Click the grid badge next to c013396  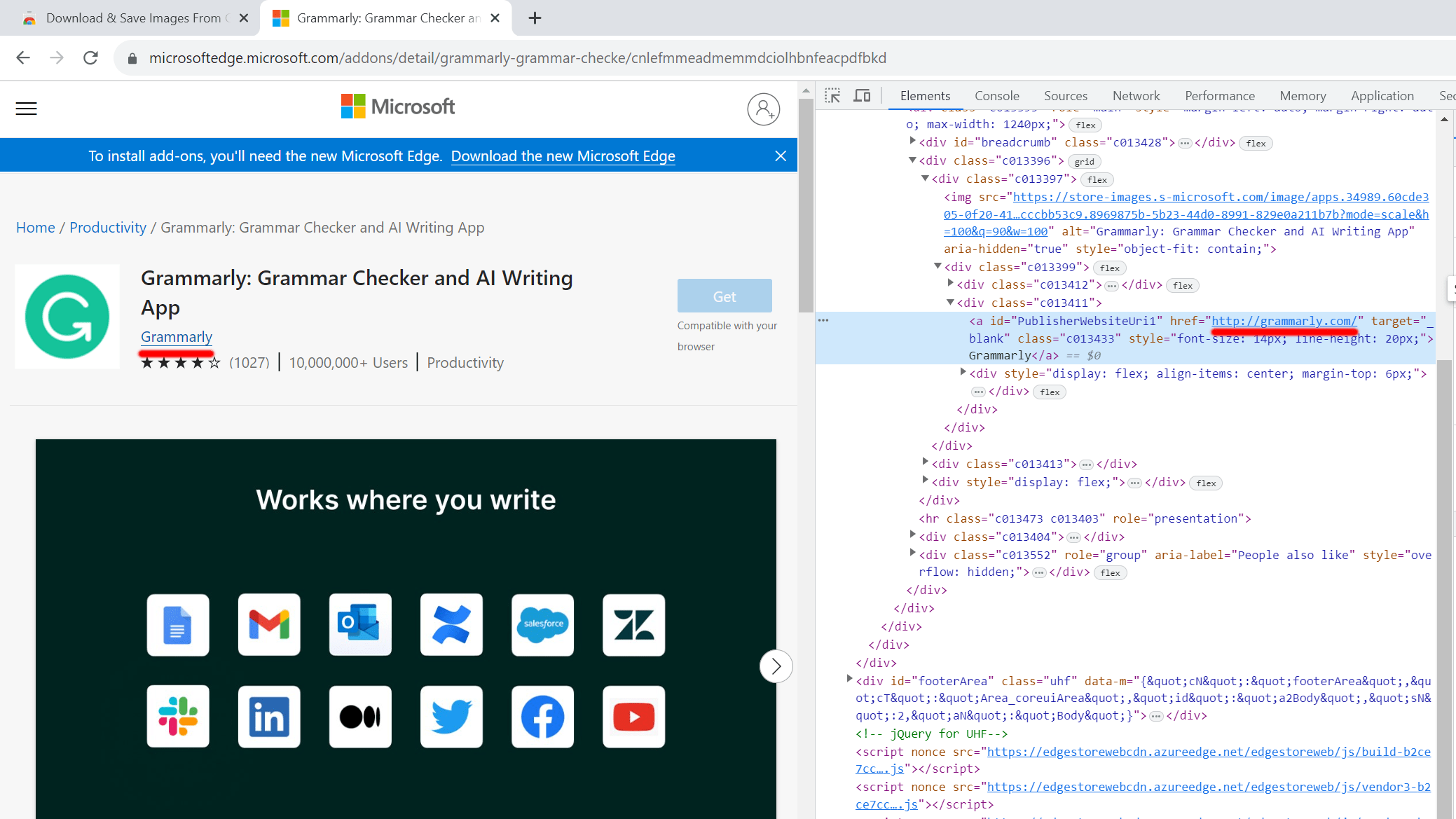tap(1084, 162)
